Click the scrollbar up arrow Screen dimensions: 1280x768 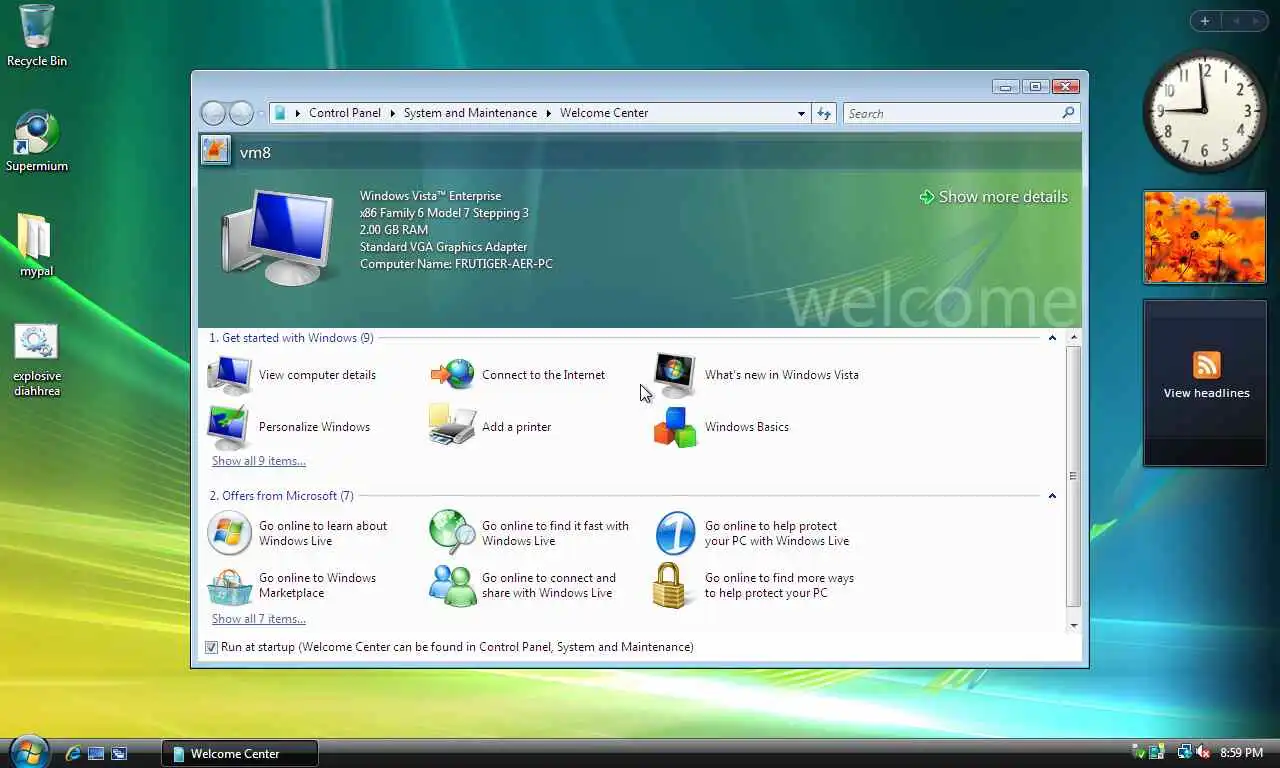pyautogui.click(x=1074, y=338)
